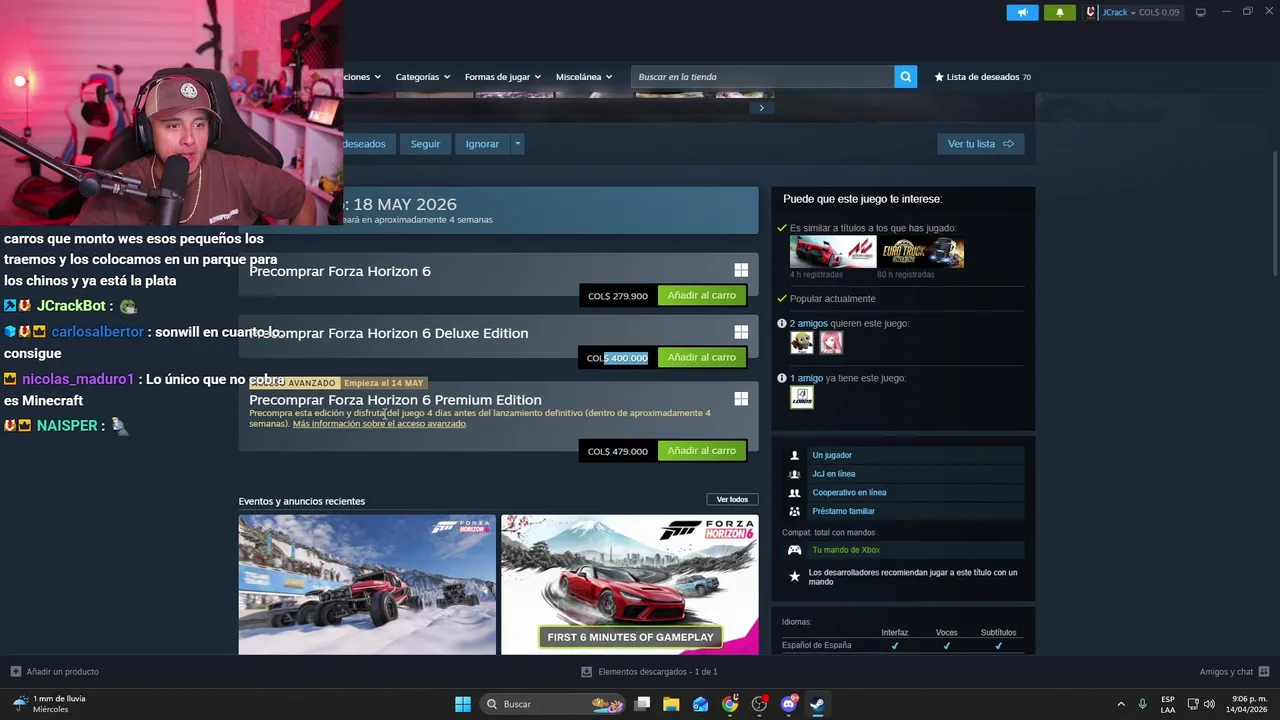
Task: Click the Steam page vertical scrollbar
Action: click(x=1275, y=215)
